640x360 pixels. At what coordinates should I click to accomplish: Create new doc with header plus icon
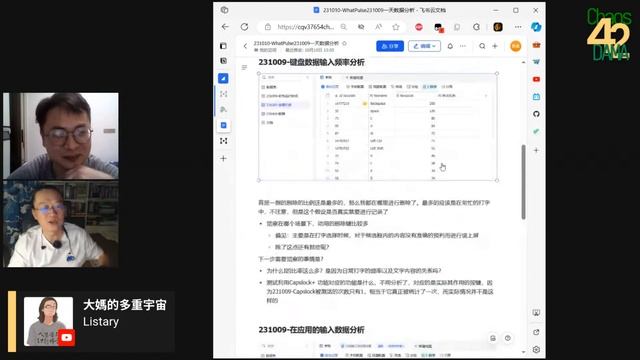click(x=495, y=46)
